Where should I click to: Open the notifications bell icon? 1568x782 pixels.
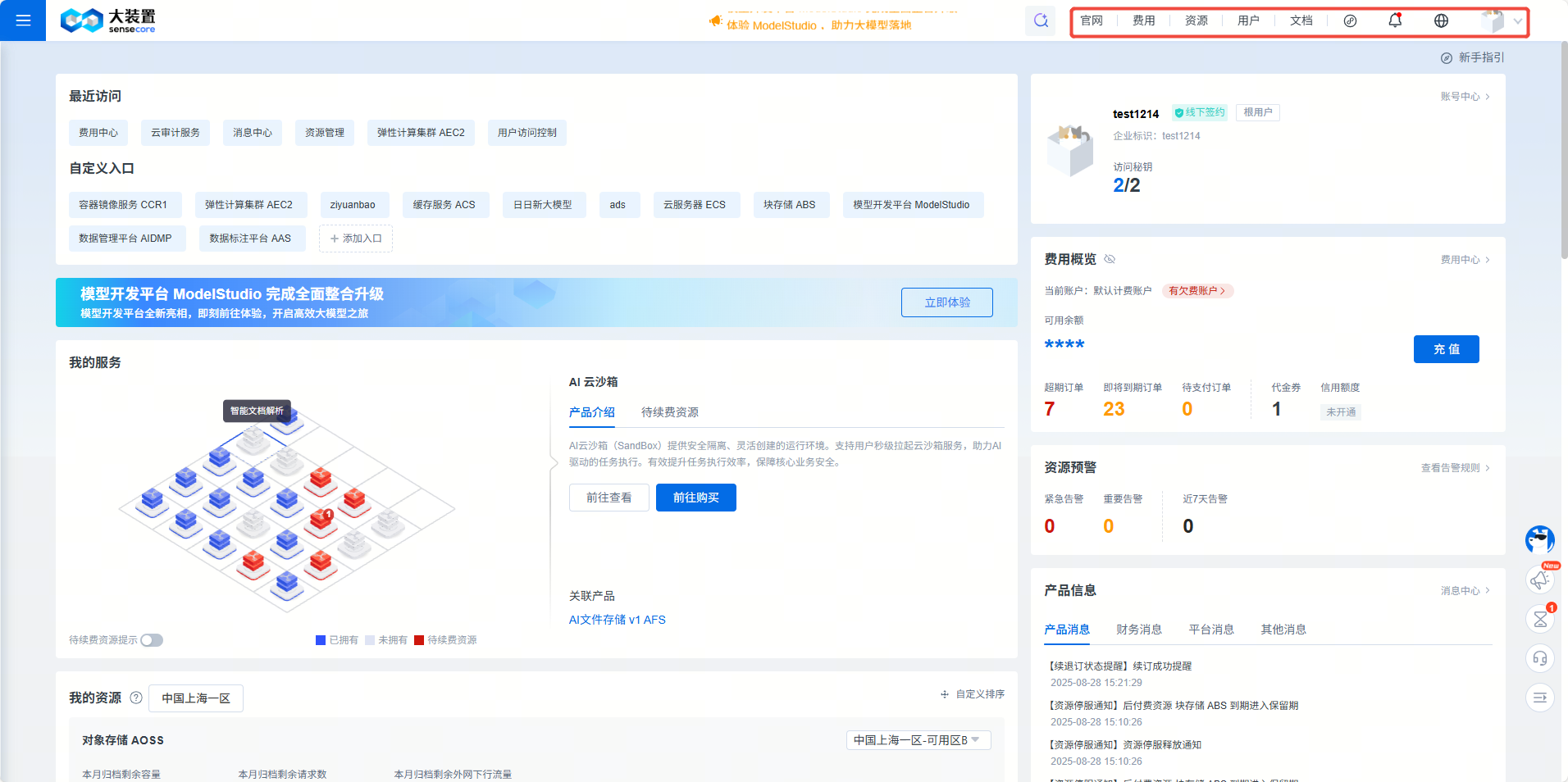point(1394,20)
